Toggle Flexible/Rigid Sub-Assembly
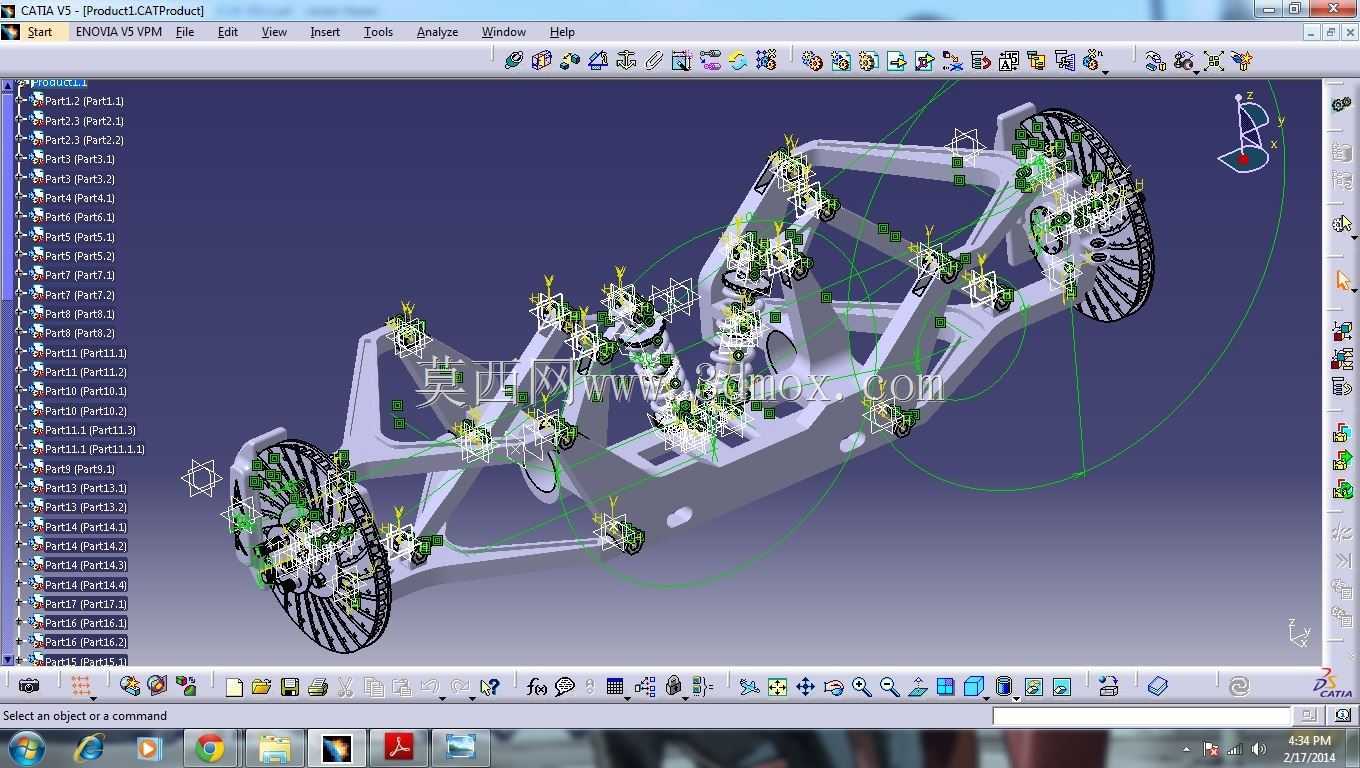The image size is (1360, 768). [x=710, y=61]
